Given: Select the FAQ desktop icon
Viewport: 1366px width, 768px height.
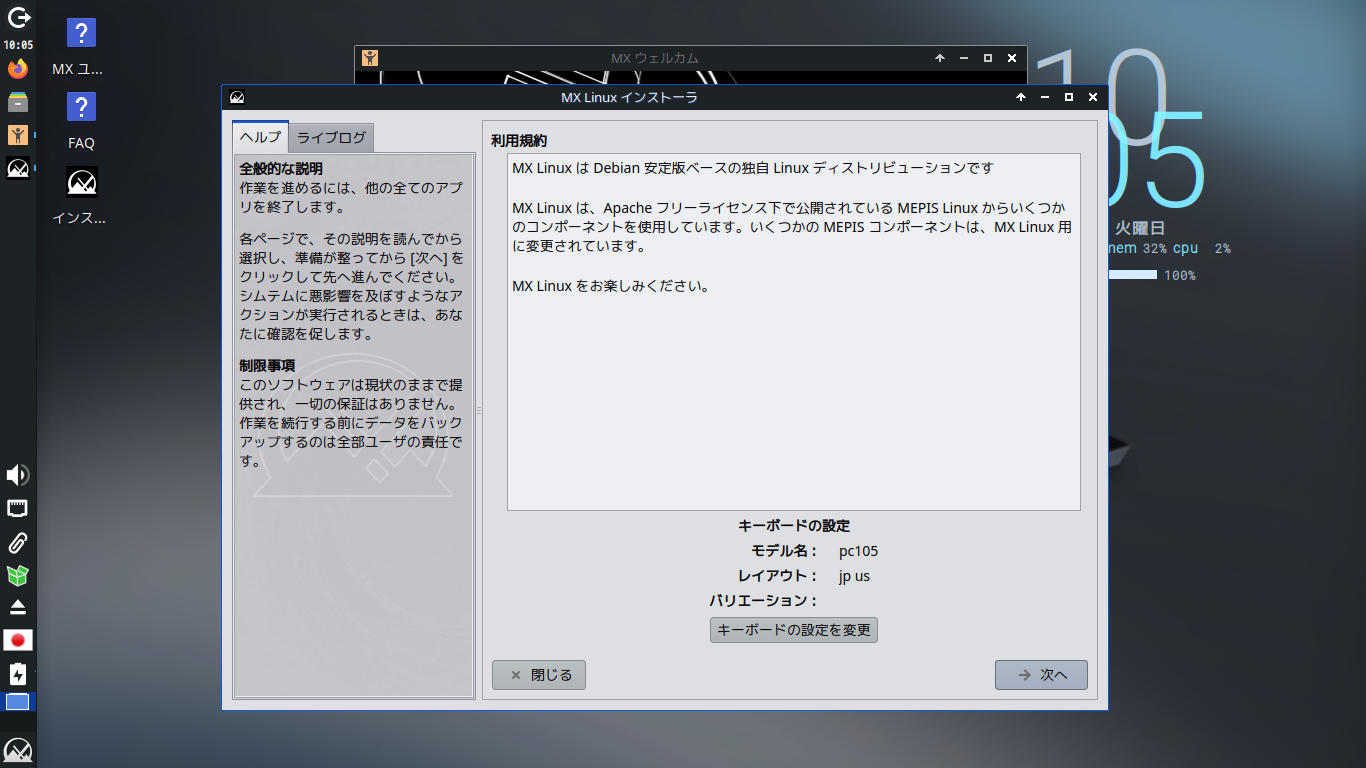Looking at the screenshot, I should 81,120.
